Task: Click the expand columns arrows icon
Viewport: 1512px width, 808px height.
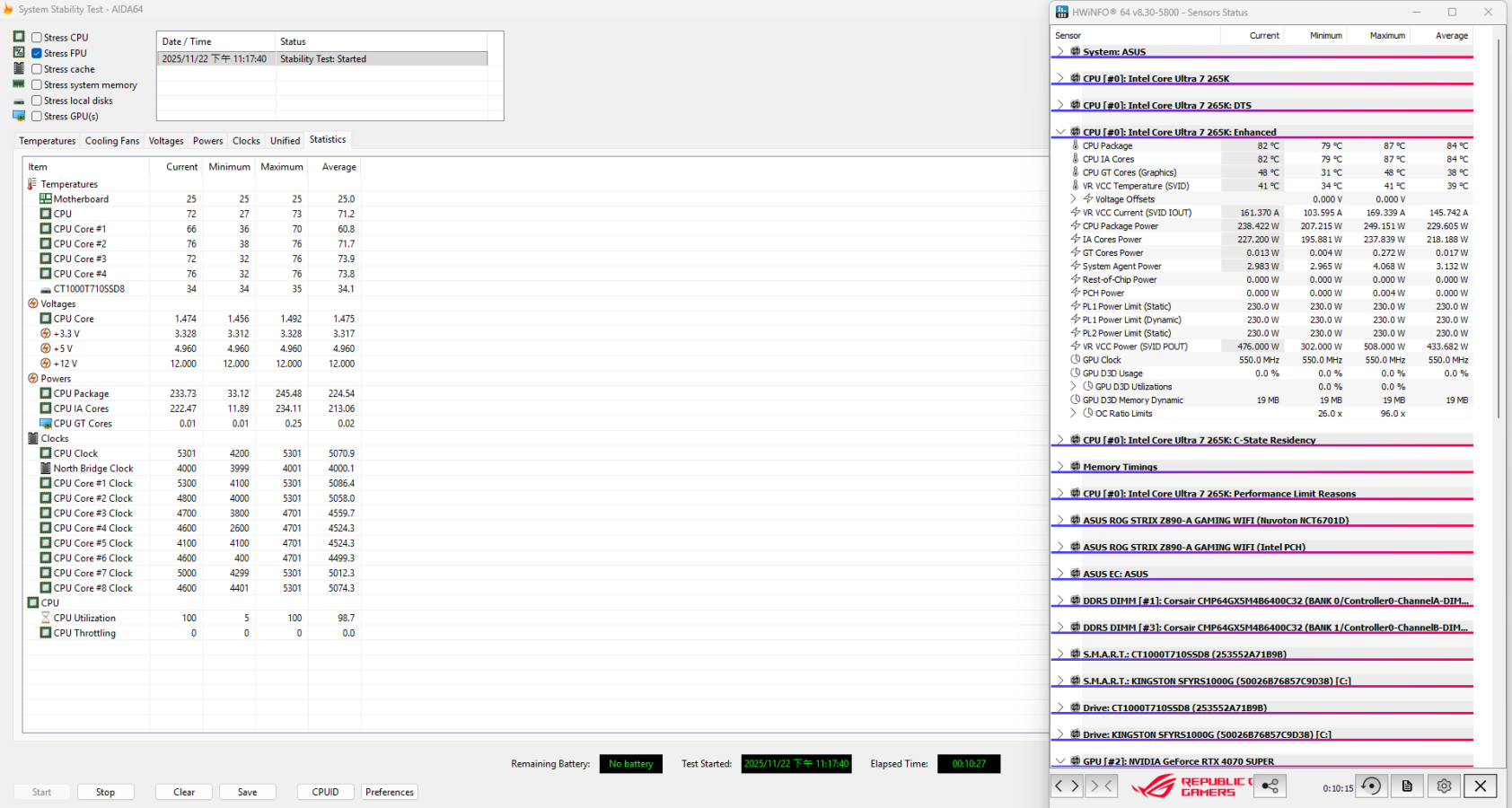Action: 1067,786
